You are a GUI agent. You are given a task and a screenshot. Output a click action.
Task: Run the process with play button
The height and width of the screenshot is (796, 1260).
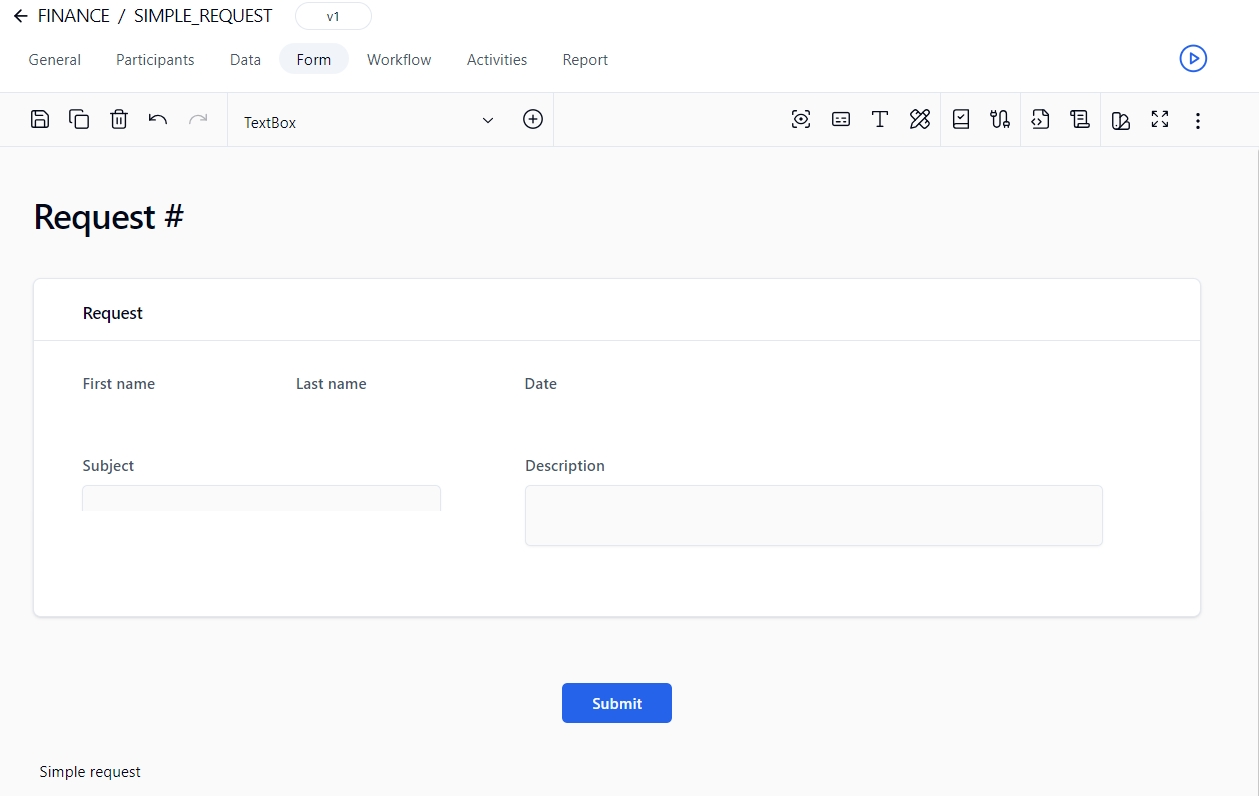1193,59
